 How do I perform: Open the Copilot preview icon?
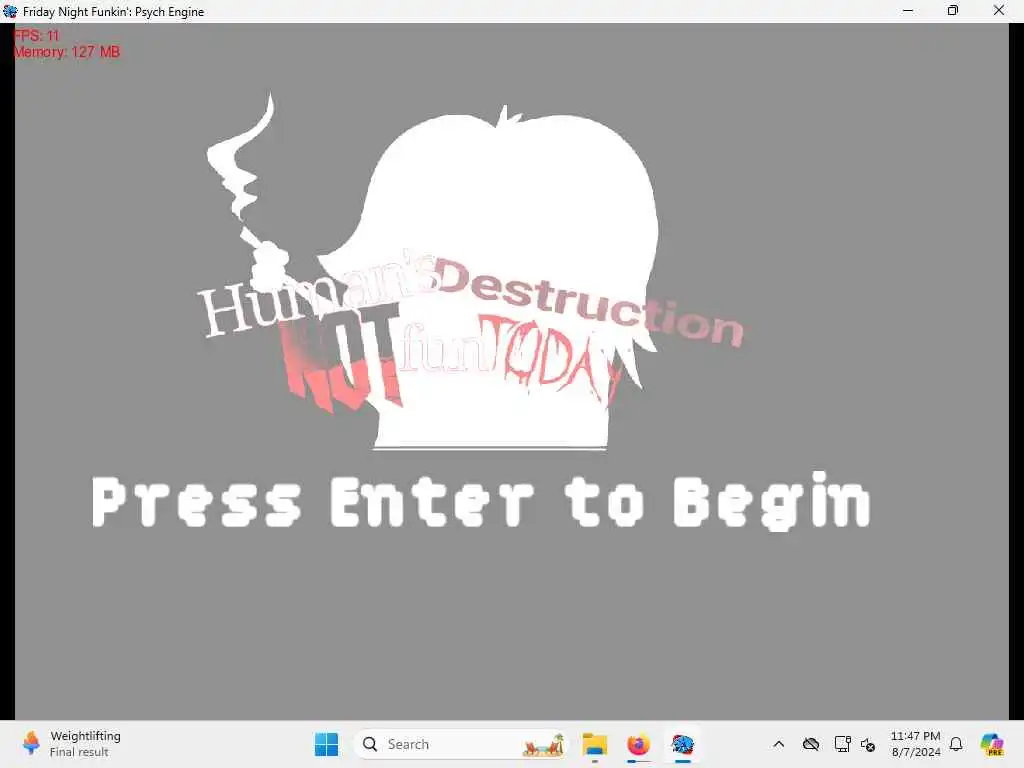[x=991, y=744]
